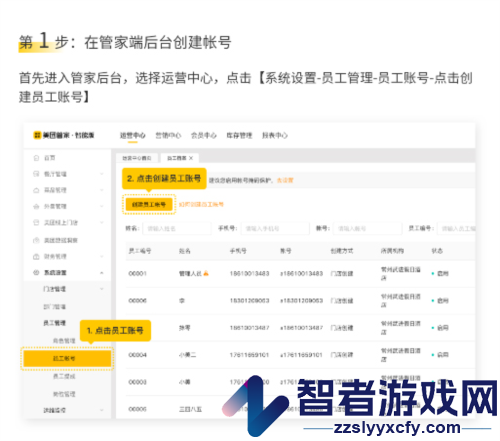Switch to the 营销中心 top tab
Image resolution: width=500 pixels, height=441 pixels.
pos(168,135)
